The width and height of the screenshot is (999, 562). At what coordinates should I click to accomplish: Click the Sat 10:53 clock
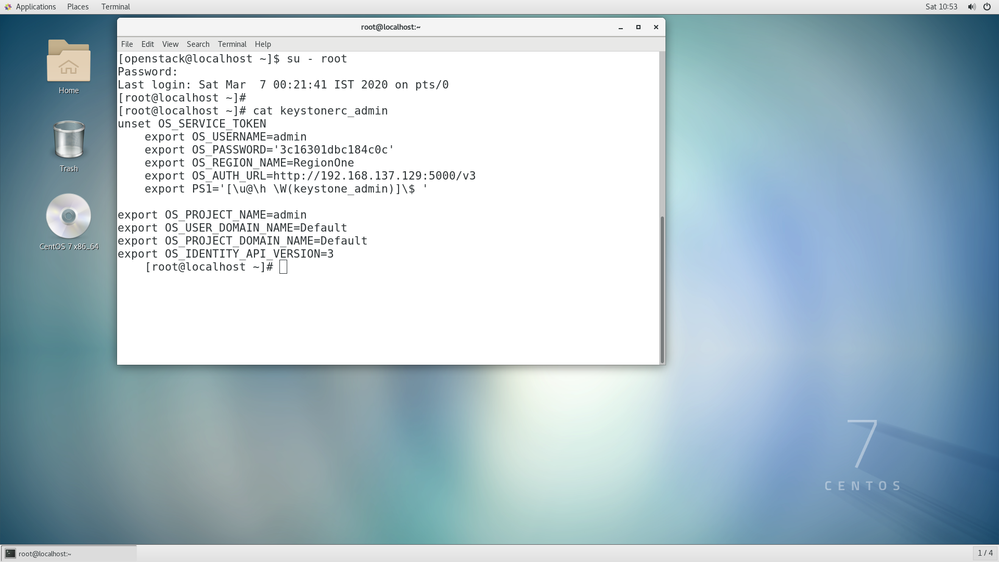[941, 7]
